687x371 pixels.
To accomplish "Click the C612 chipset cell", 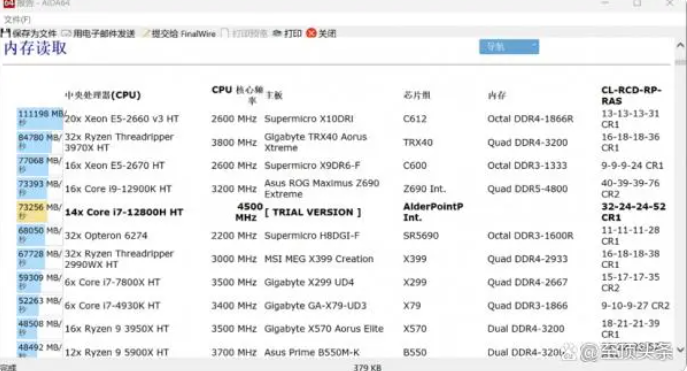I will (x=414, y=119).
